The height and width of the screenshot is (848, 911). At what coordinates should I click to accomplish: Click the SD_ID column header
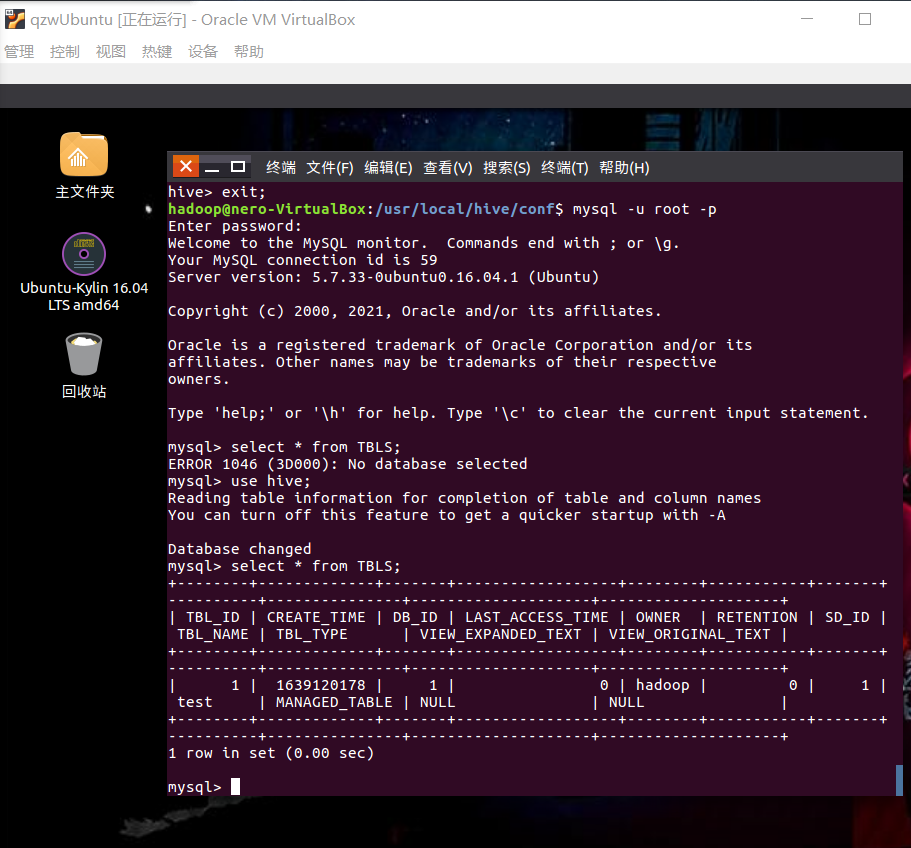847,617
